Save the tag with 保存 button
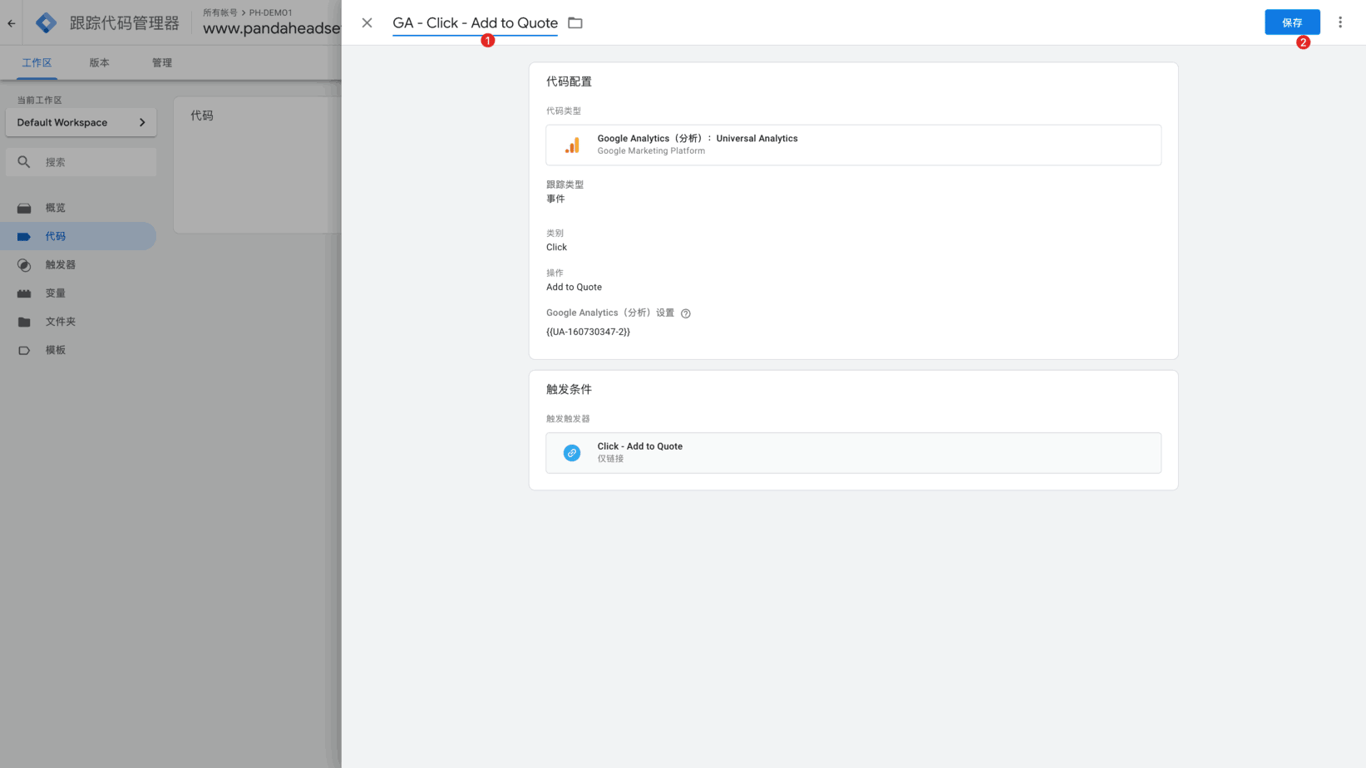The width and height of the screenshot is (1366, 768). coord(1291,22)
